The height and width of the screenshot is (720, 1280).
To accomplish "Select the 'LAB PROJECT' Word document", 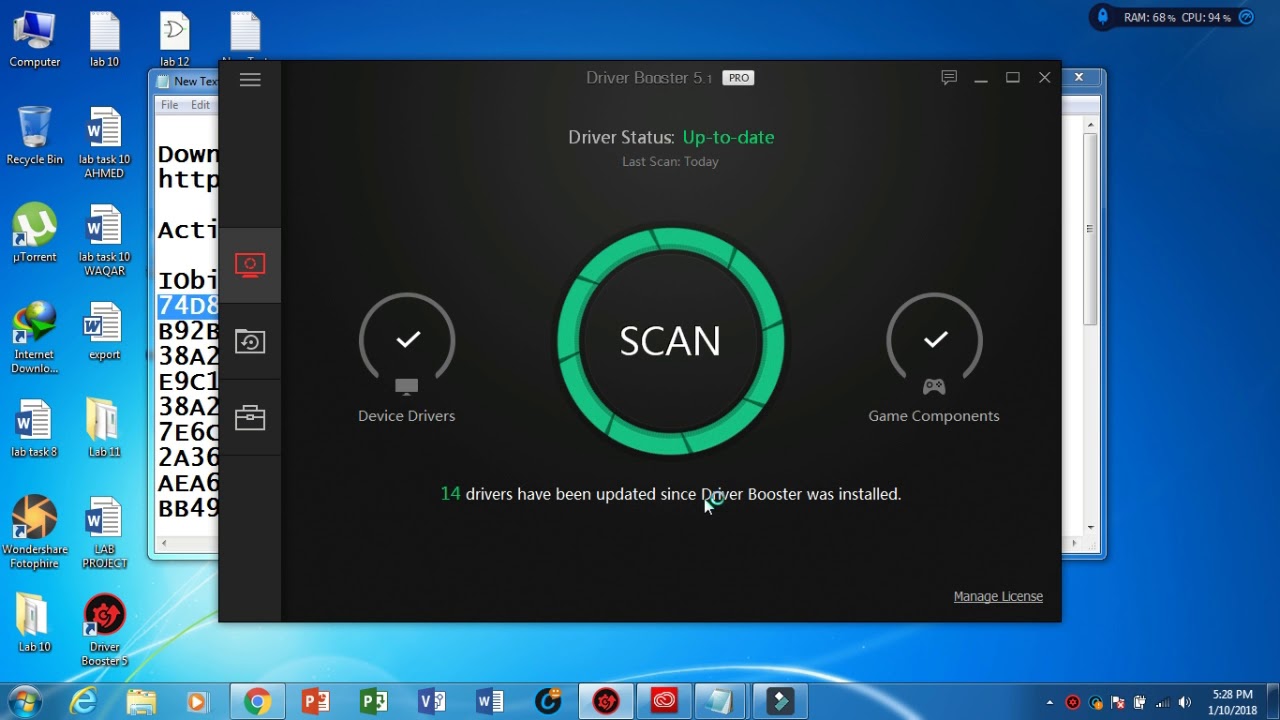I will [105, 532].
